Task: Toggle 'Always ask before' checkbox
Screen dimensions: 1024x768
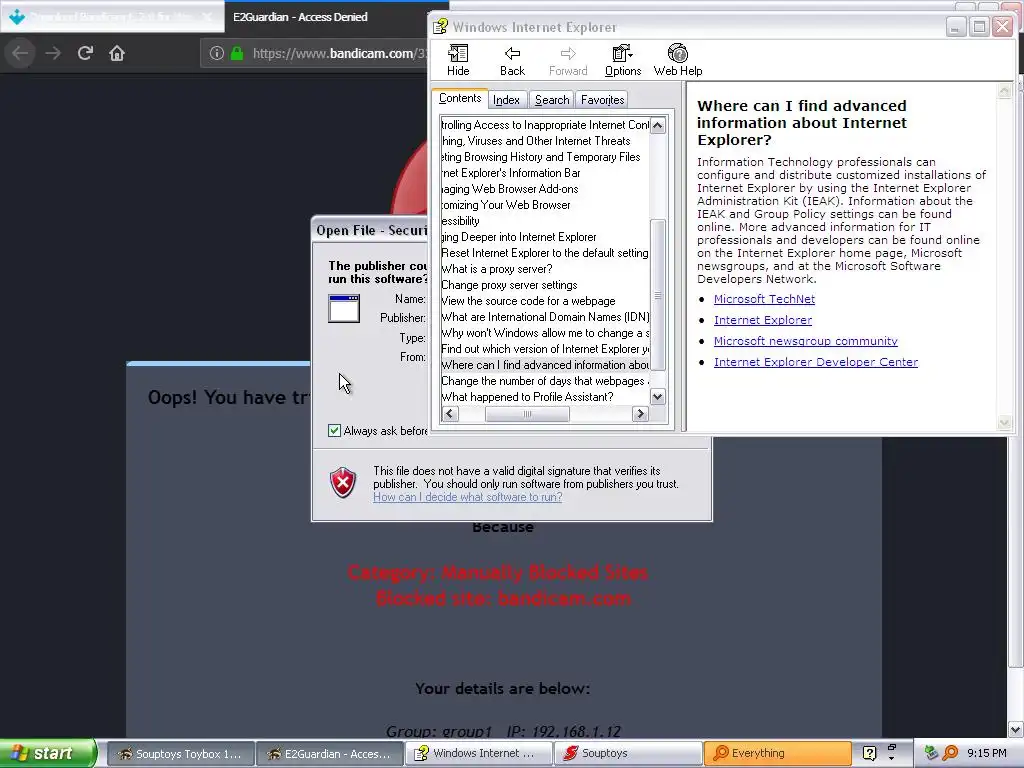Action: (334, 430)
